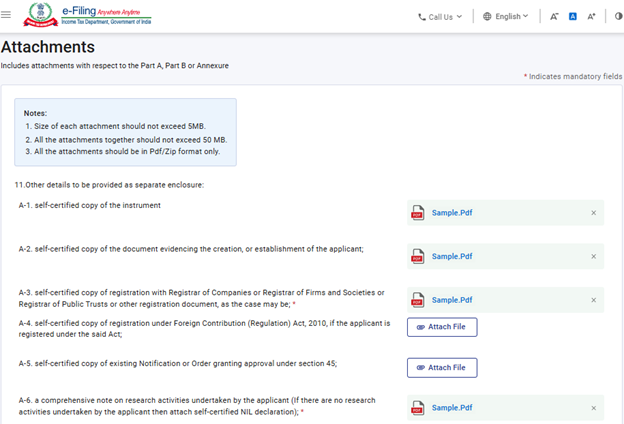Open the Call Us dropdown
This screenshot has width=624, height=424.
tap(440, 17)
